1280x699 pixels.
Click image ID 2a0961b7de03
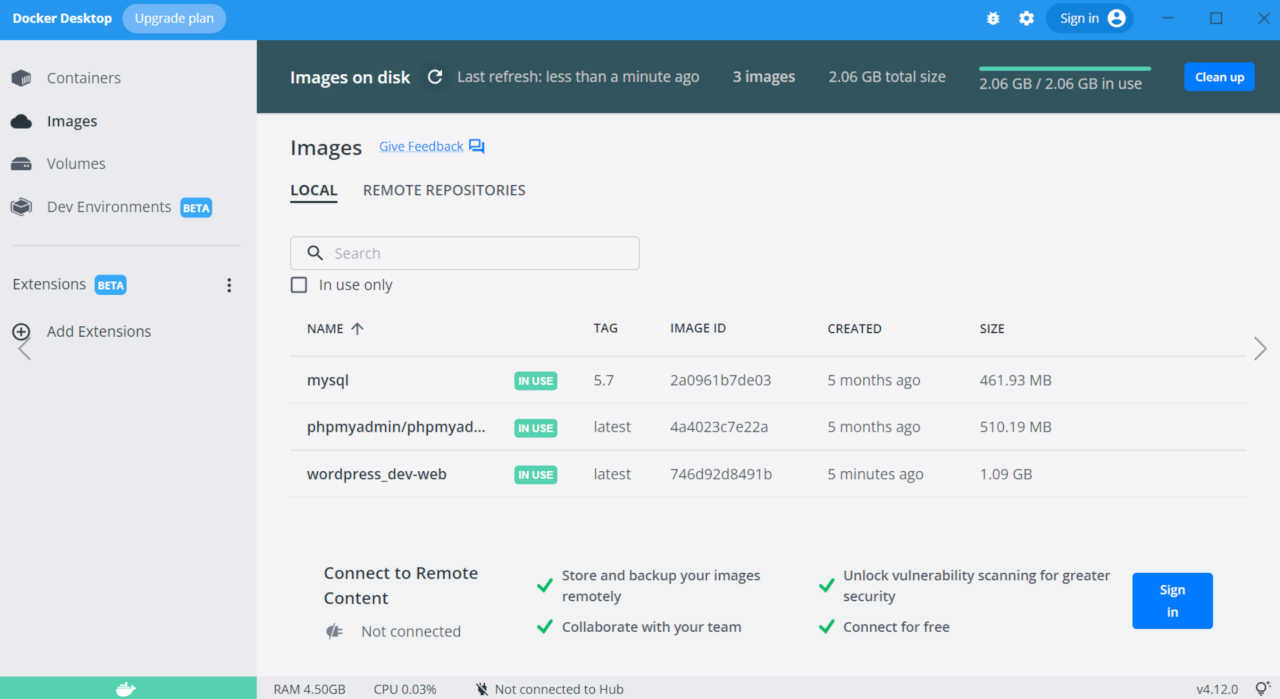[720, 380]
